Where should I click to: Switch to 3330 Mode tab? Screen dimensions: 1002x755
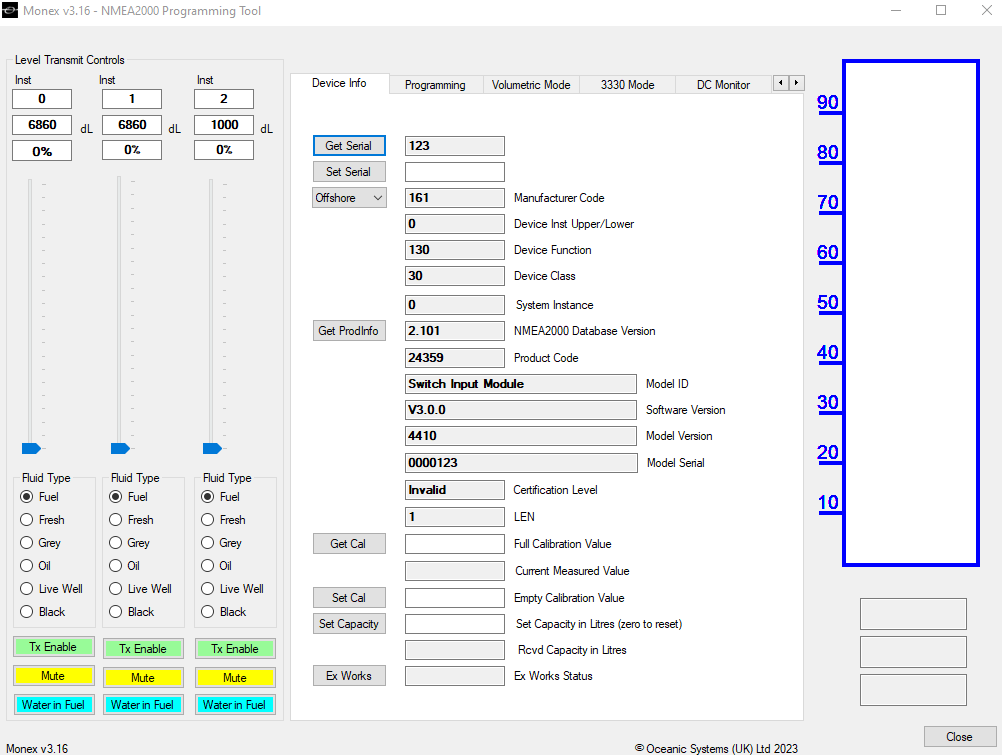[x=628, y=85]
